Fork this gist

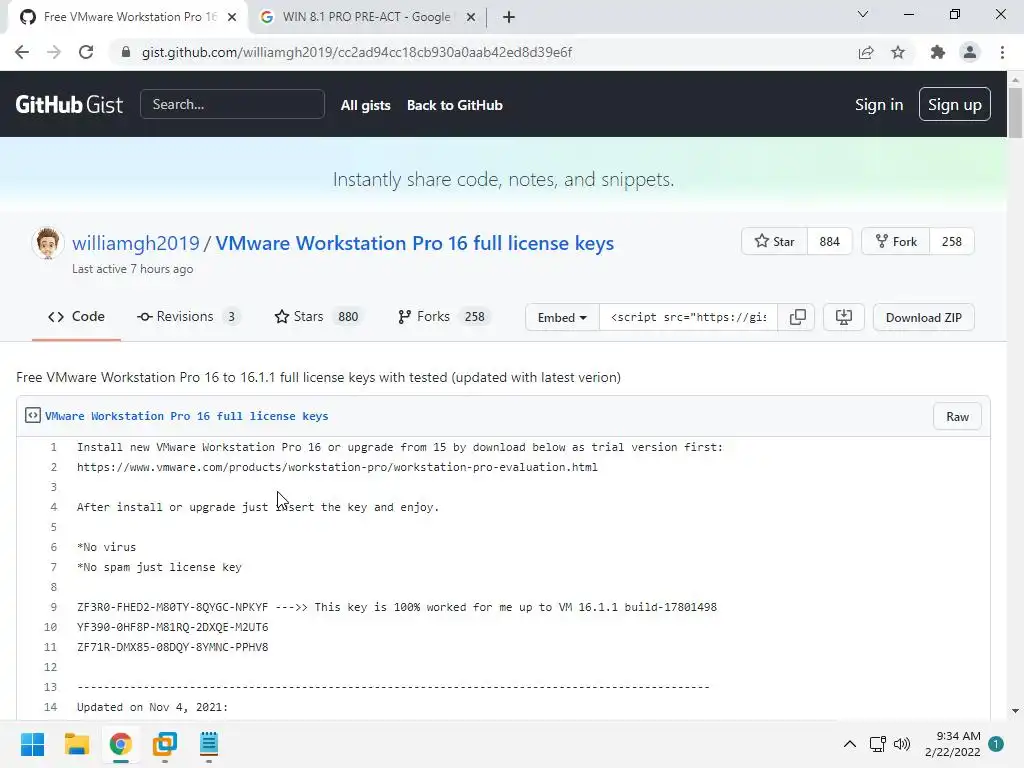[896, 242]
